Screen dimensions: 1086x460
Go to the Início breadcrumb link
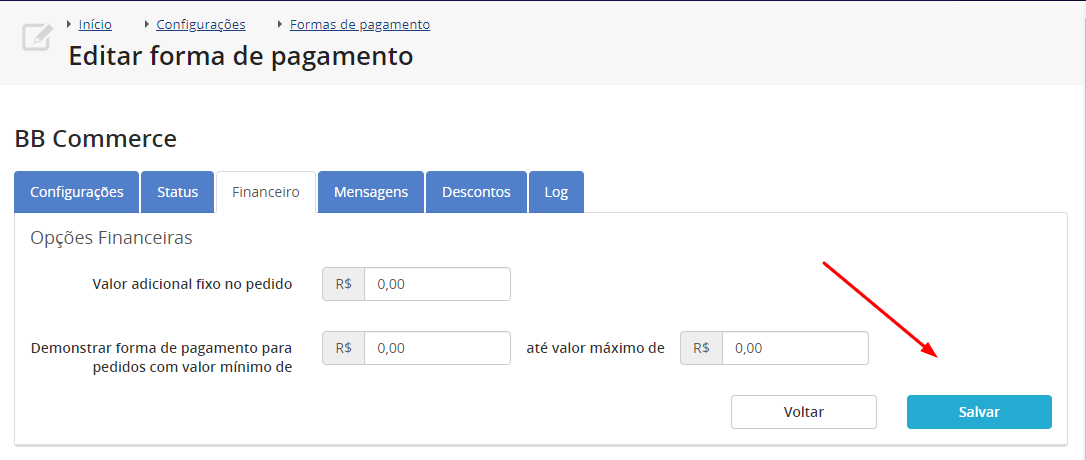(x=95, y=24)
